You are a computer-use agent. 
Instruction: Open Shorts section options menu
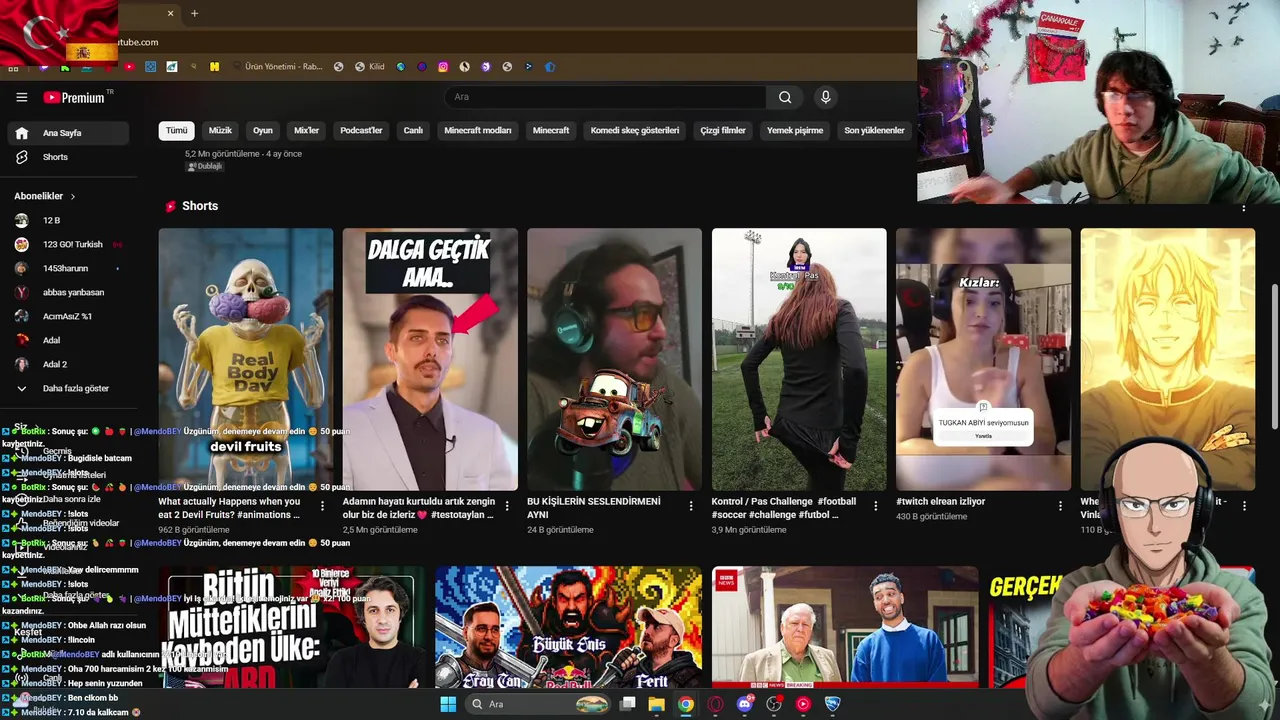pos(1244,207)
